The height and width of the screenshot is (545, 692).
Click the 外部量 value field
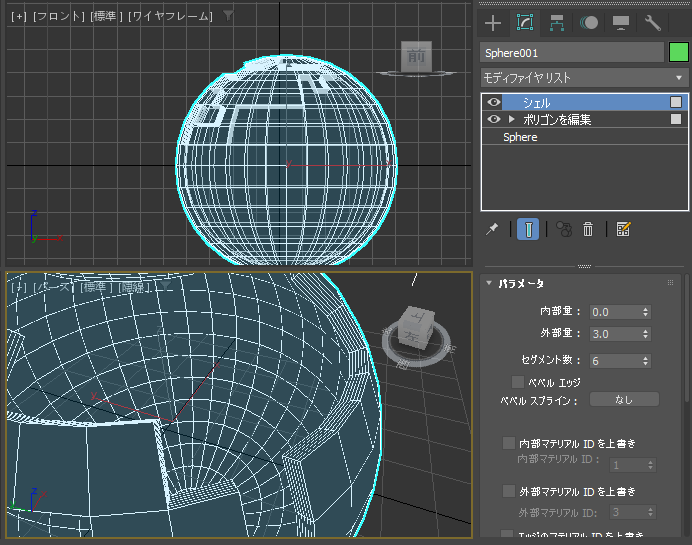(616, 334)
